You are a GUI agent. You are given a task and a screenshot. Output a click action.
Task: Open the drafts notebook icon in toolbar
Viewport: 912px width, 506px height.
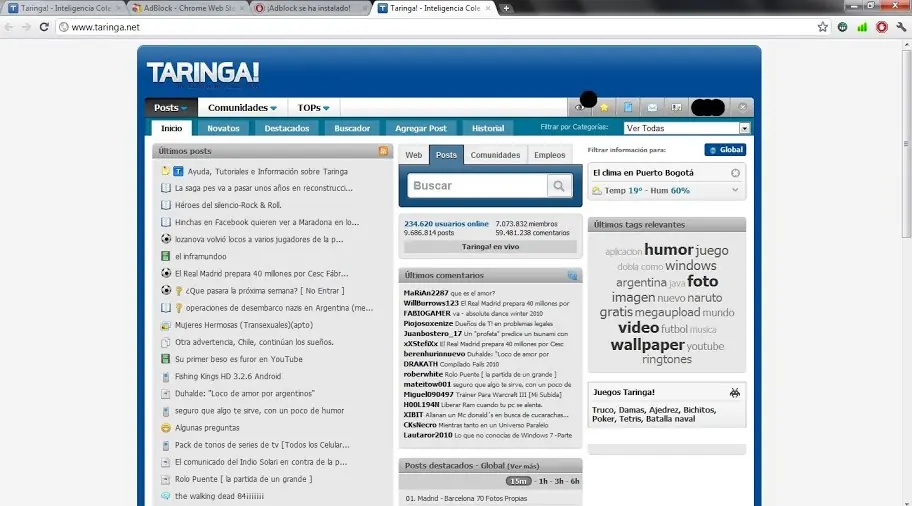(628, 108)
